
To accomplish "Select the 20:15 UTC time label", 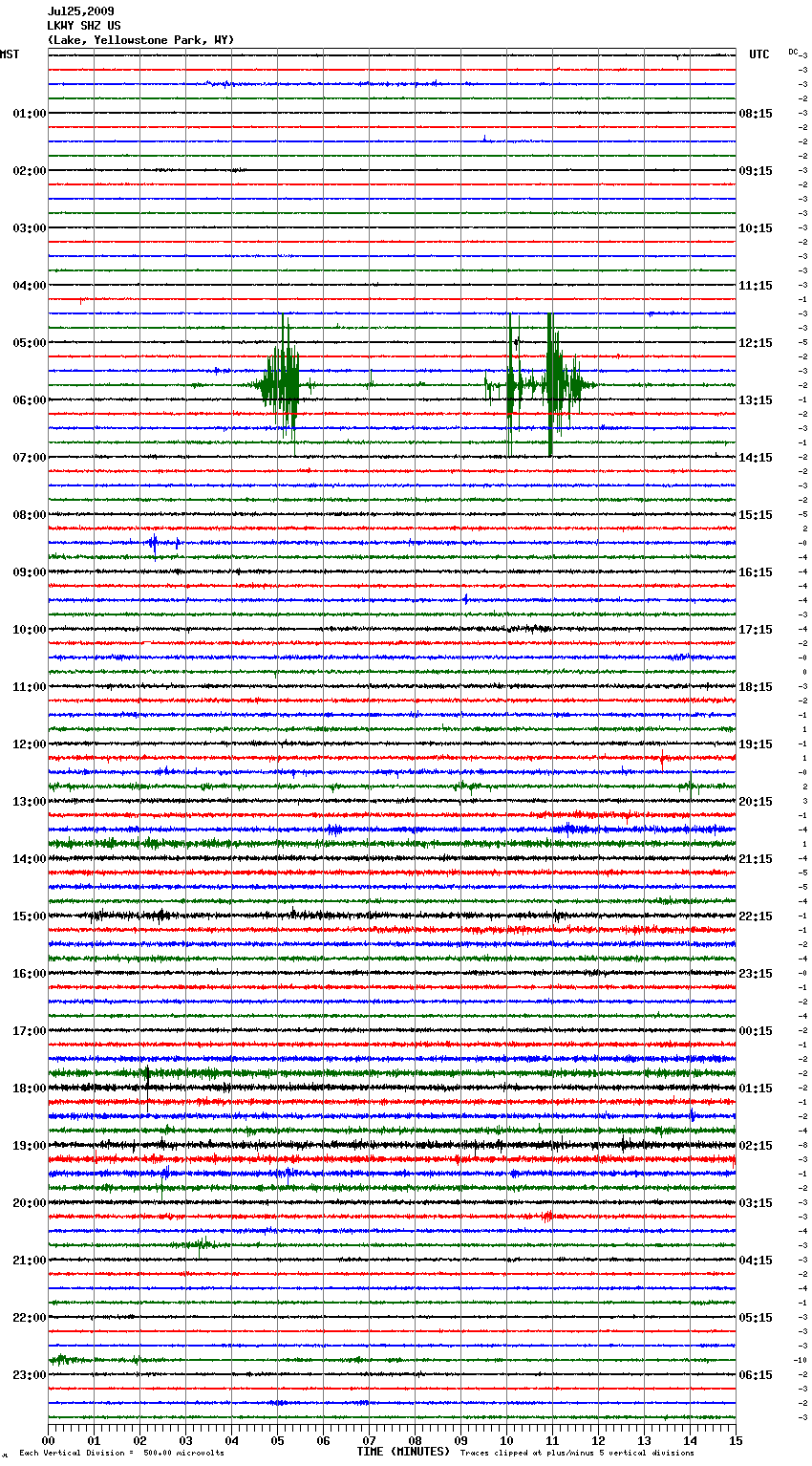I will (756, 802).
